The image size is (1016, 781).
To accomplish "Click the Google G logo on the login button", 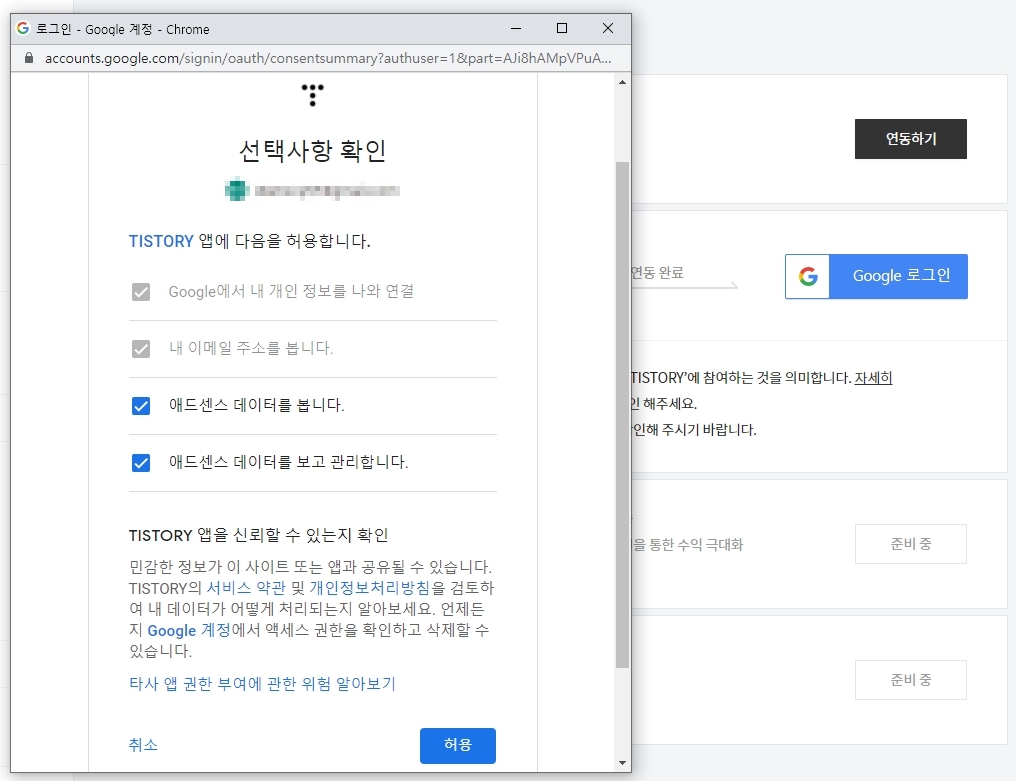I will point(807,276).
